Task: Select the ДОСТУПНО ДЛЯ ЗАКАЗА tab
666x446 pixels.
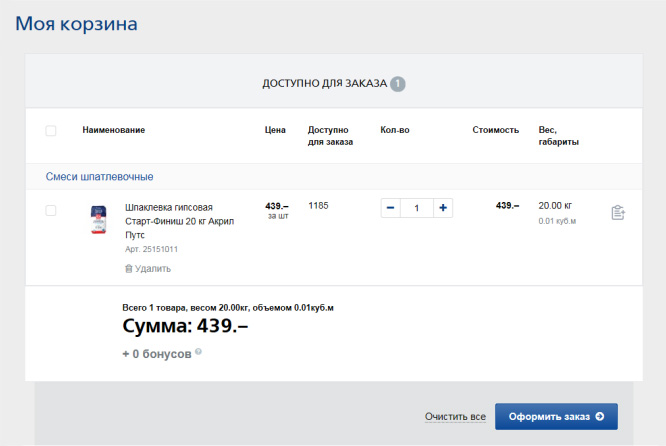Action: 324,84
